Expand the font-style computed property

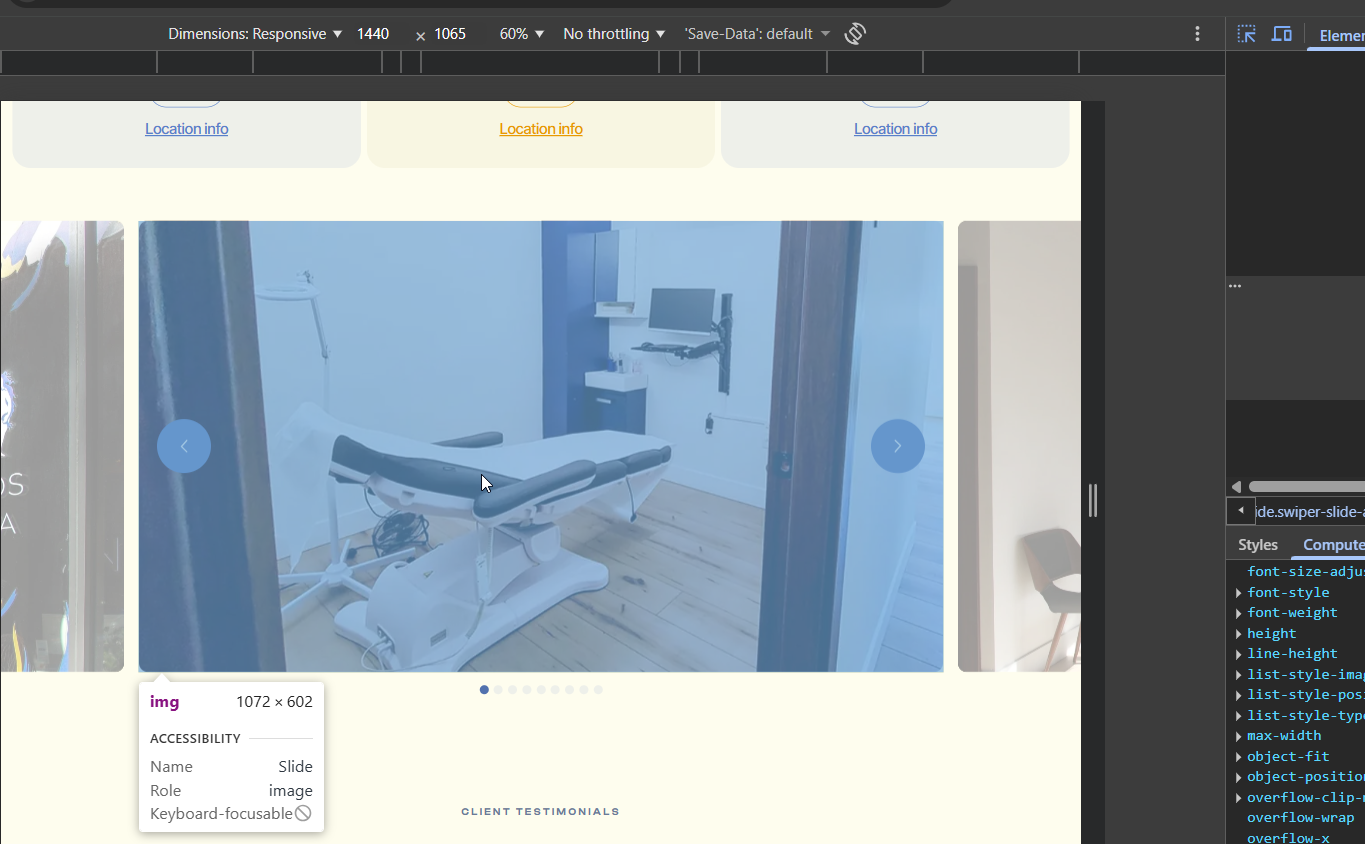click(x=1239, y=593)
